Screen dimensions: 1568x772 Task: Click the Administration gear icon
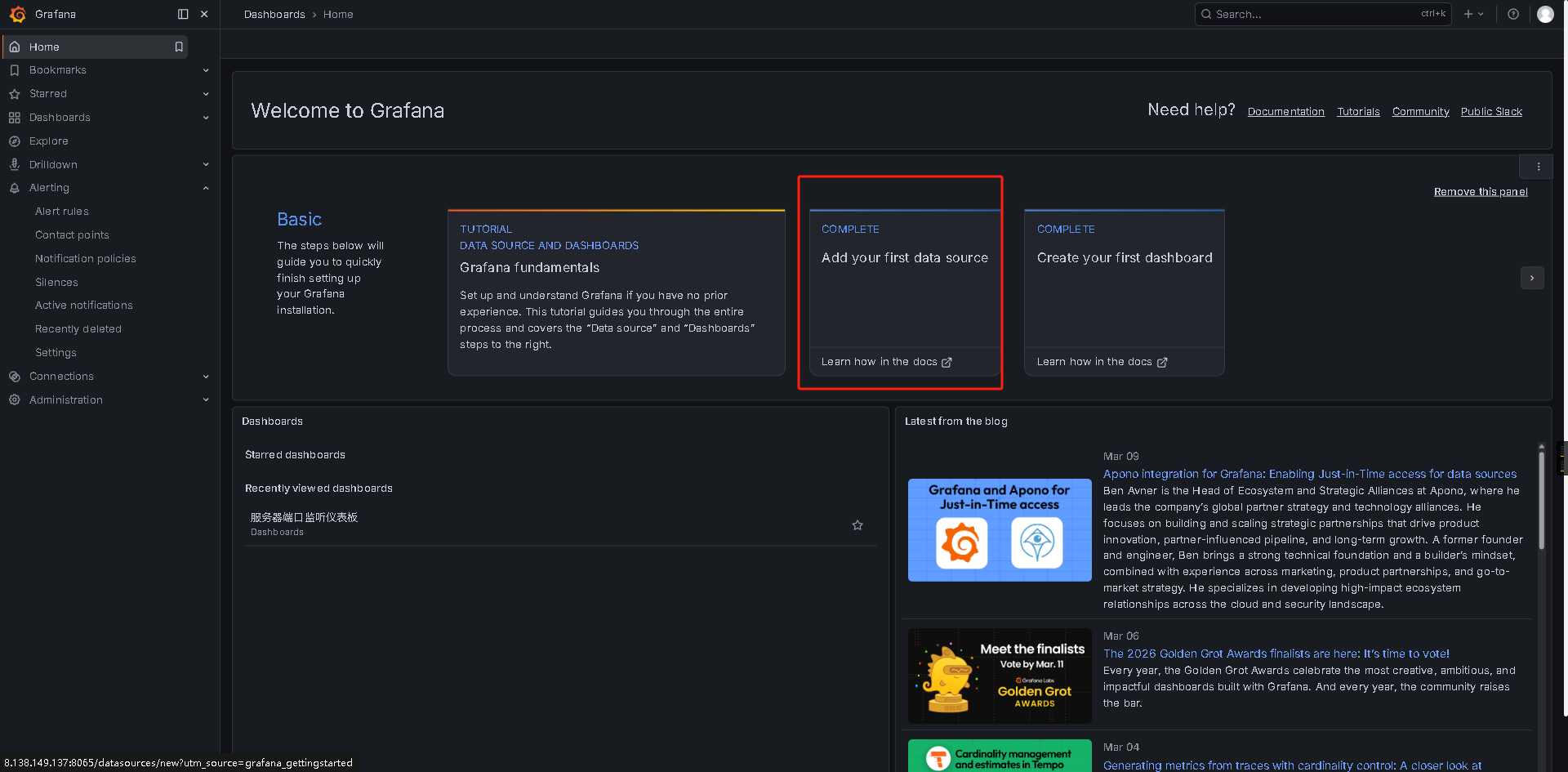pyautogui.click(x=15, y=400)
